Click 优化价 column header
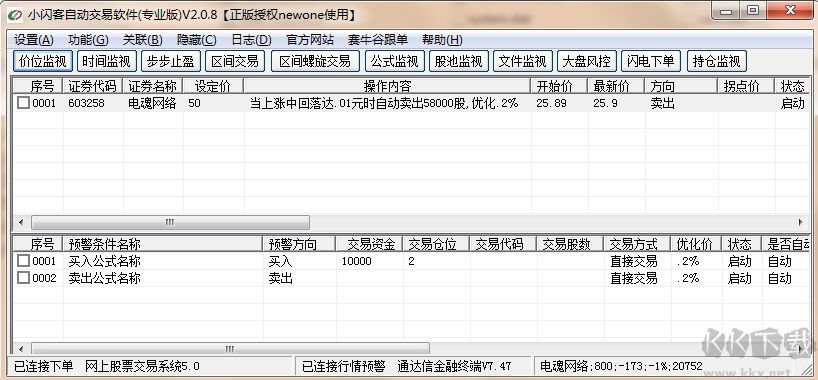Image resolution: width=818 pixels, height=380 pixels. [x=696, y=244]
